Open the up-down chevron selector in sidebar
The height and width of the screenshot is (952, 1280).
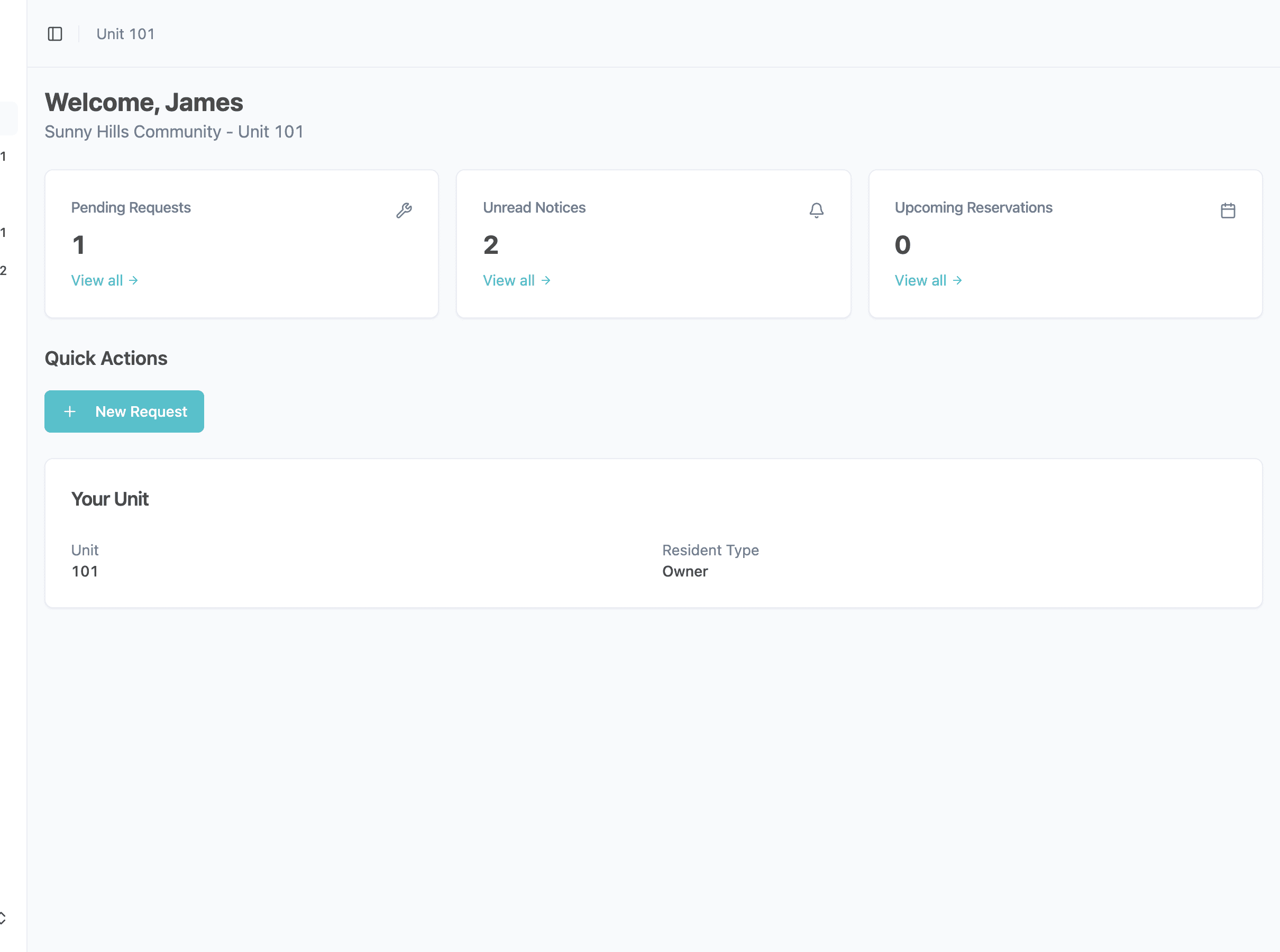[3, 918]
